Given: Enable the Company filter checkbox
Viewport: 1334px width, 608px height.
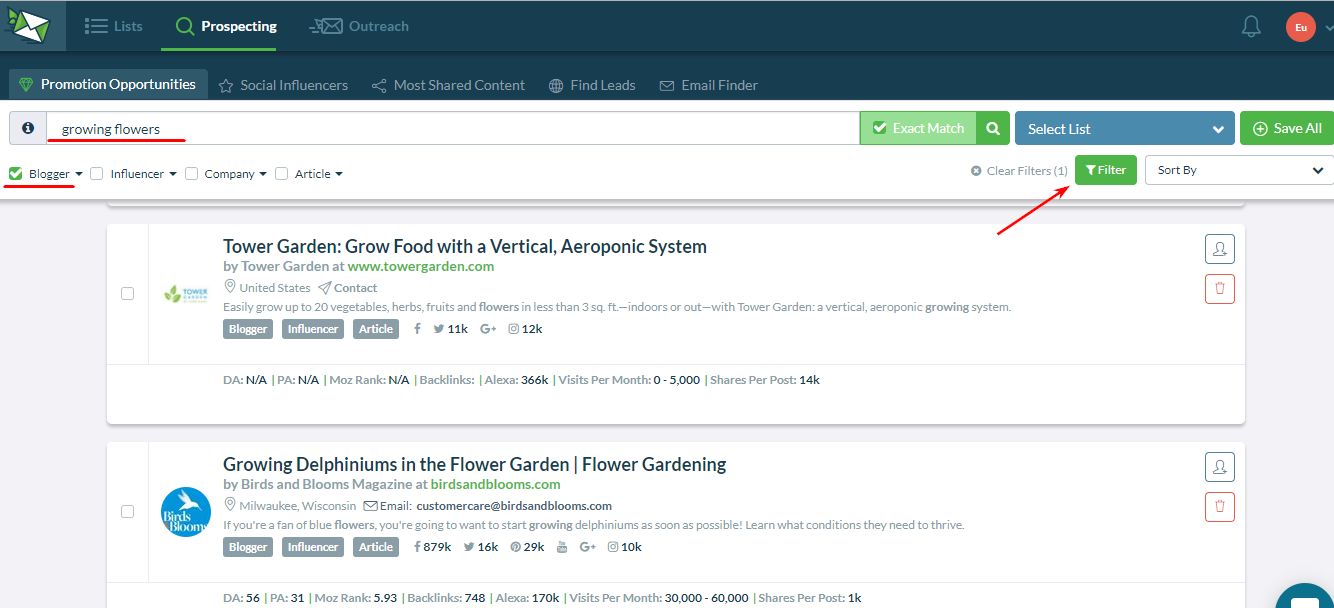Looking at the screenshot, I should click(x=191, y=174).
